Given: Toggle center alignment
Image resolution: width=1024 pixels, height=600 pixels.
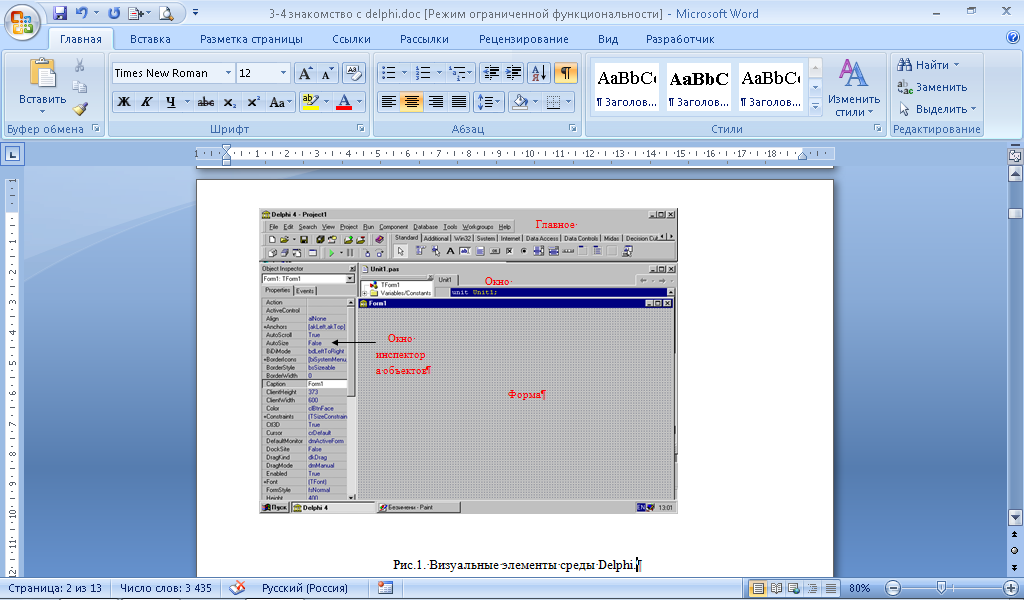Looking at the screenshot, I should [x=411, y=102].
